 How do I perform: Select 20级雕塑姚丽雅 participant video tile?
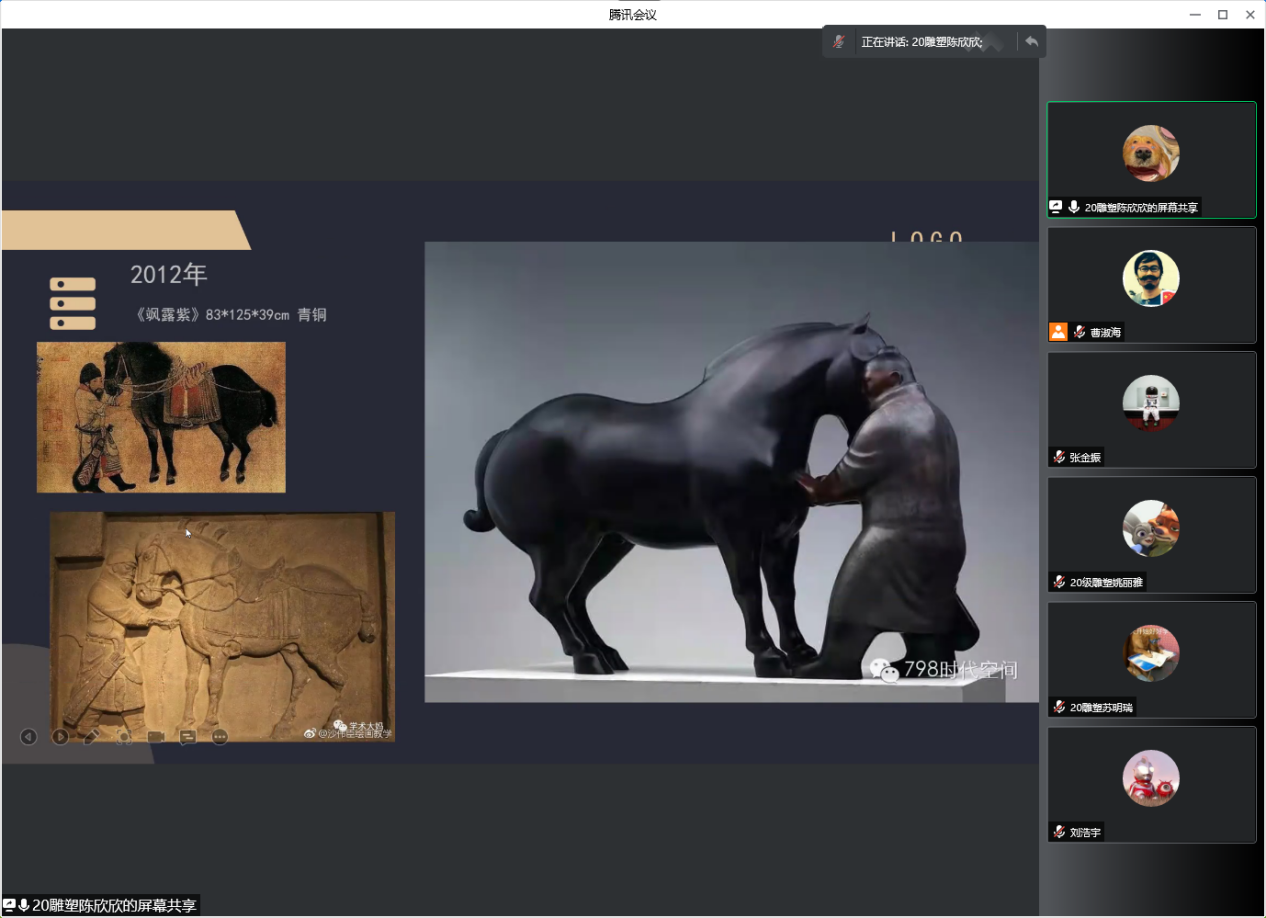pyautogui.click(x=1151, y=535)
